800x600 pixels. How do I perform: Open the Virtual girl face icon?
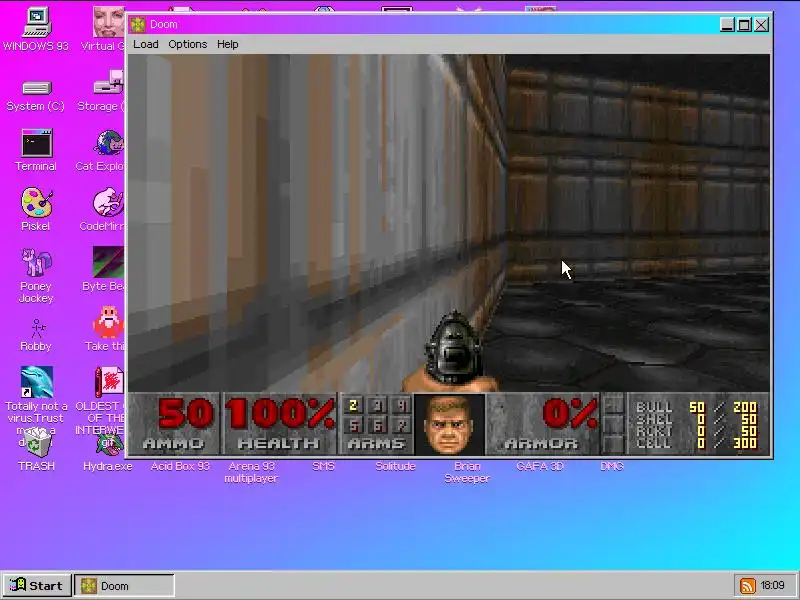(108, 21)
